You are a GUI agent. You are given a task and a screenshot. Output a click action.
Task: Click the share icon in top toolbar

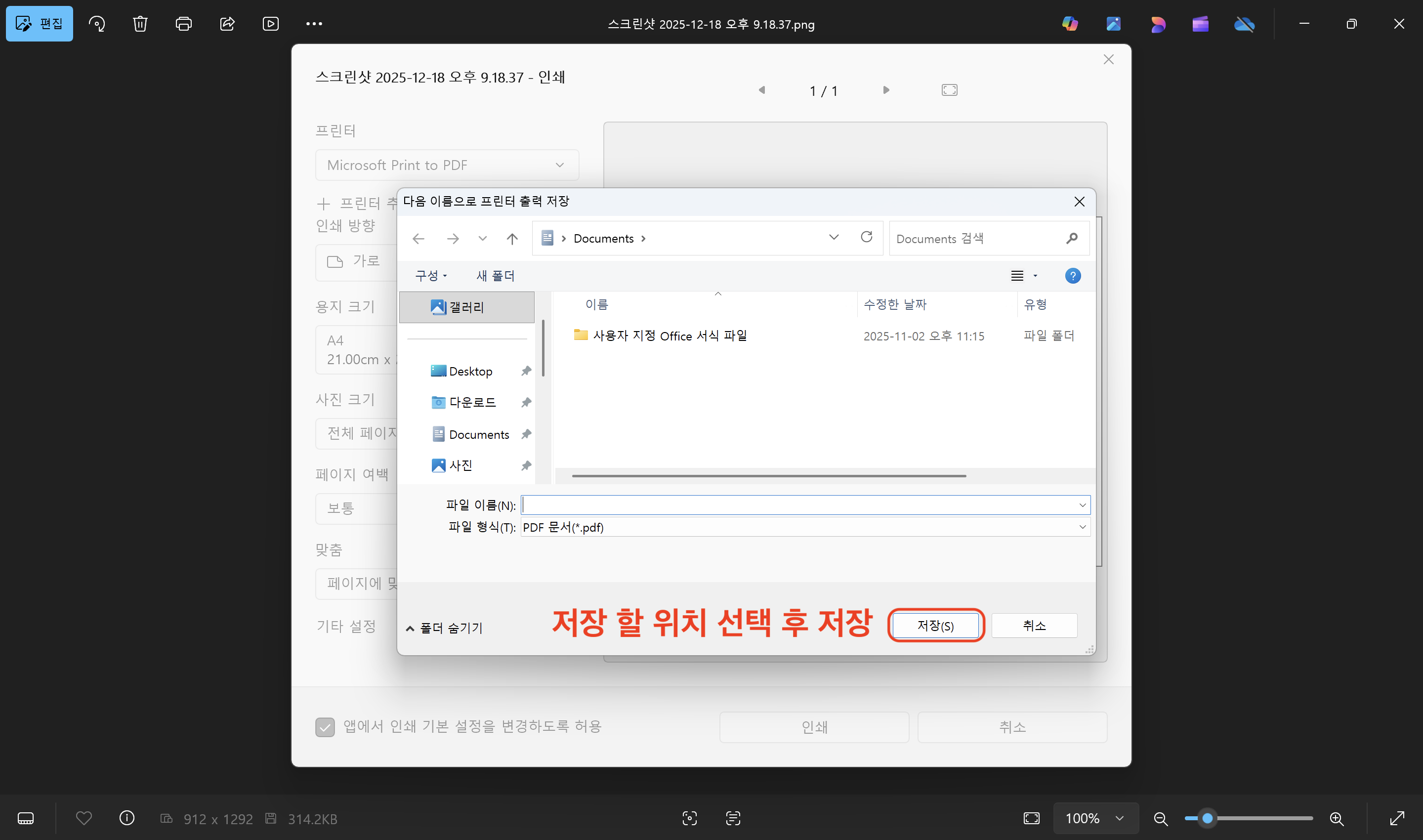(x=227, y=24)
